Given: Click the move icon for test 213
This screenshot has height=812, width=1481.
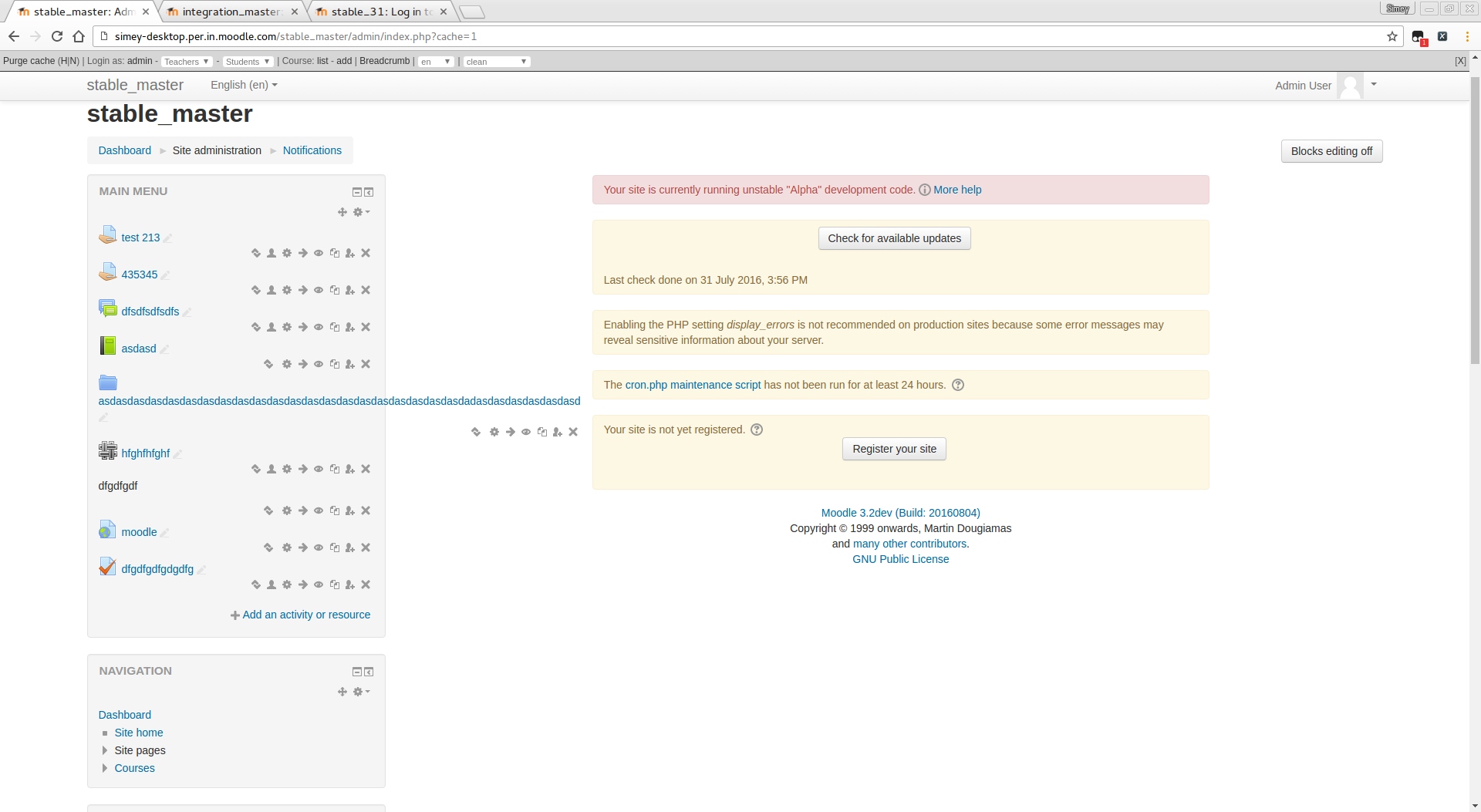Looking at the screenshot, I should click(256, 253).
